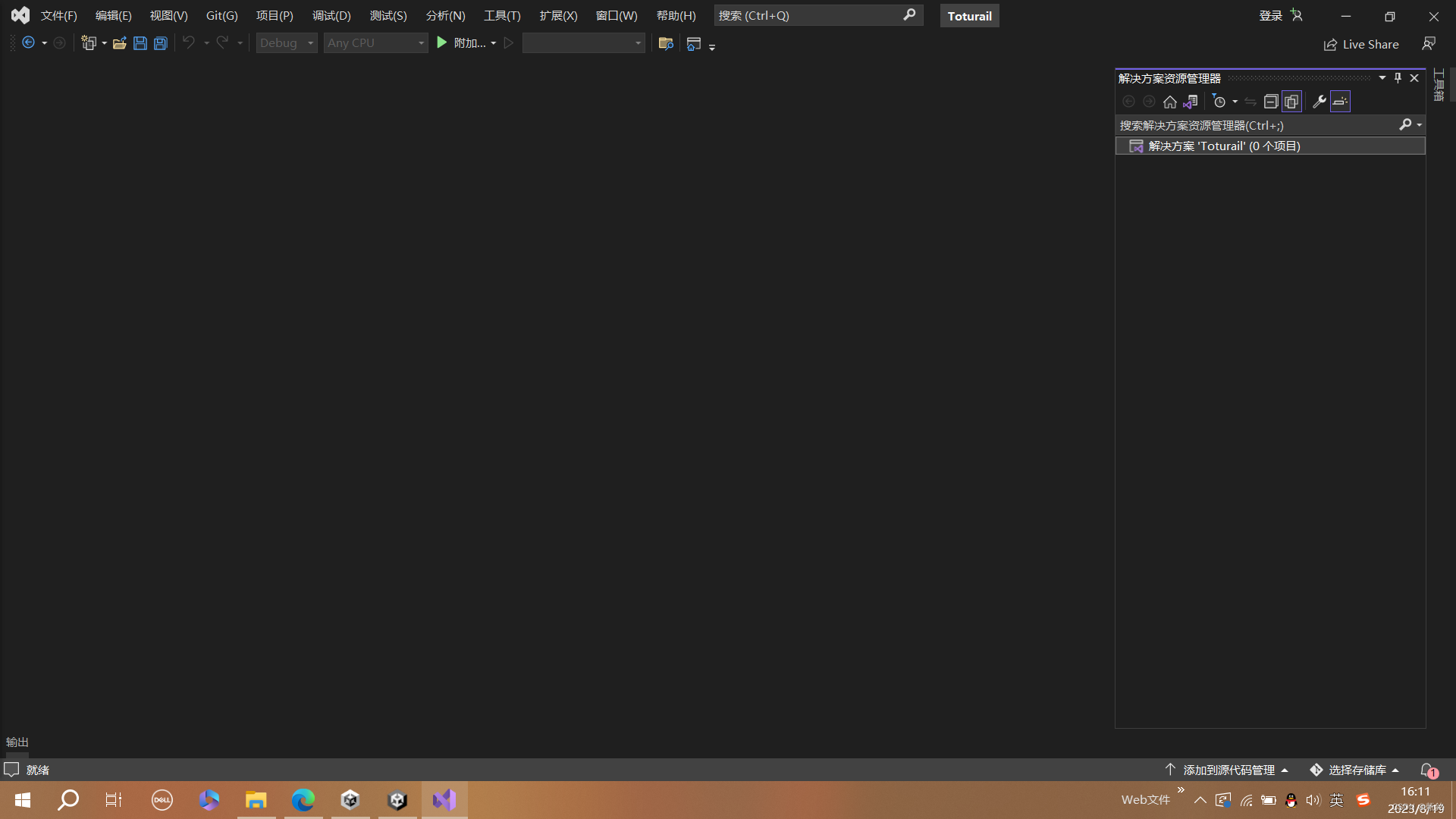
Task: Toggle Show All Files in Solution Explorer
Action: (x=1291, y=102)
